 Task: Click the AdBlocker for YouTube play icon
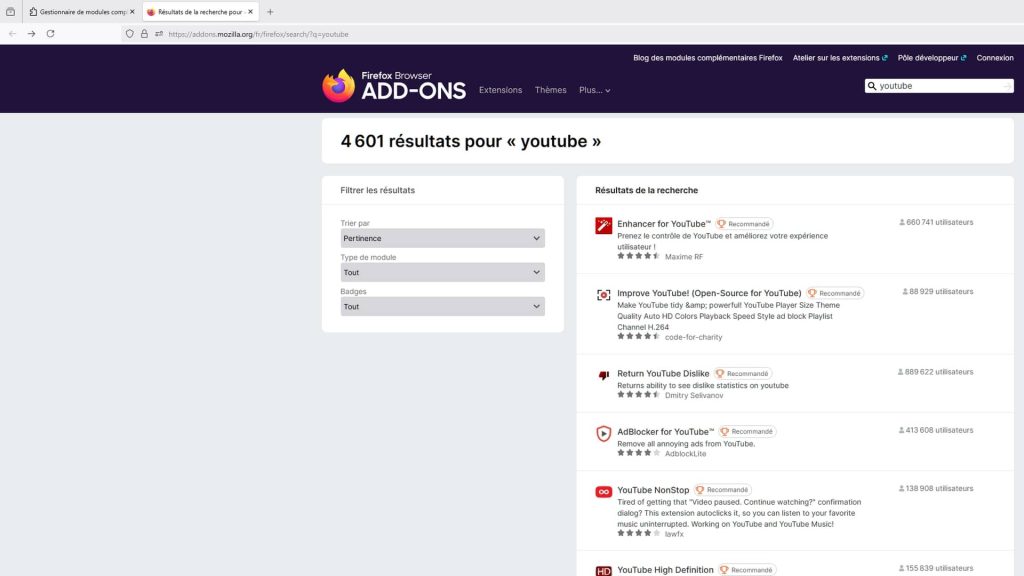(x=602, y=433)
